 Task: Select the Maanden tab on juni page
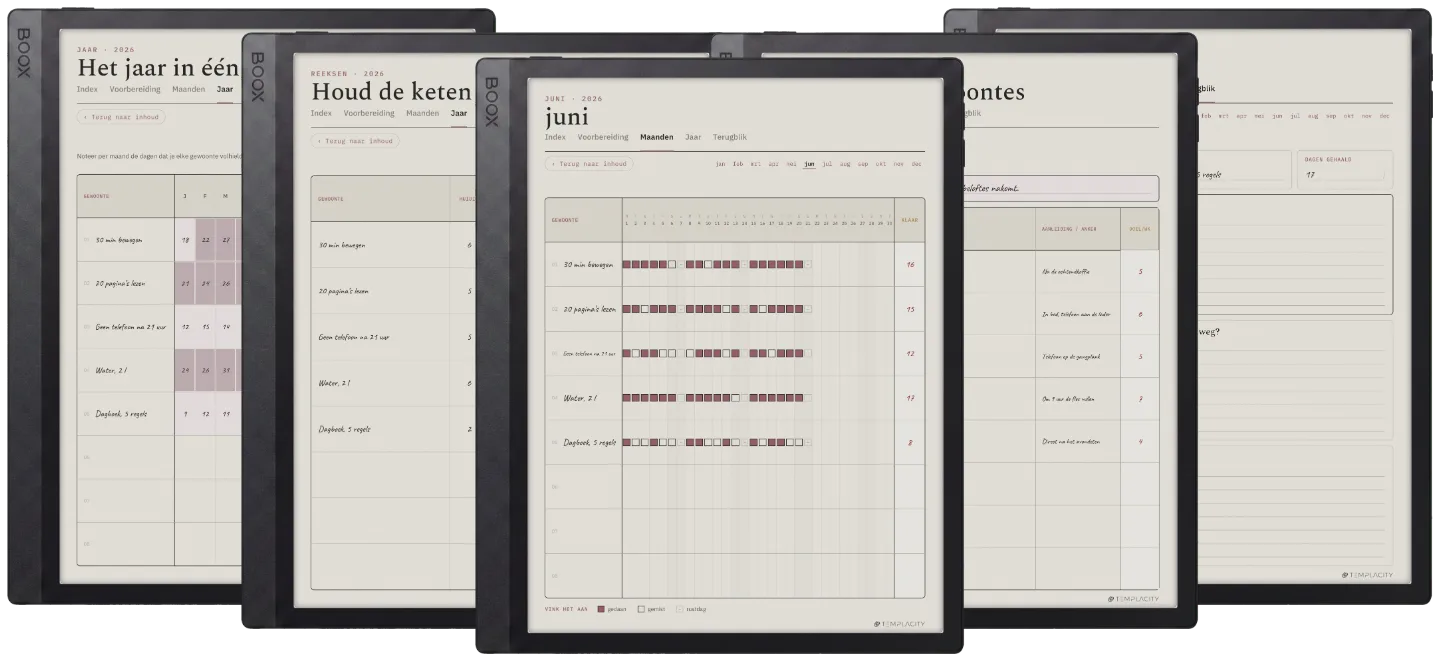[657, 137]
